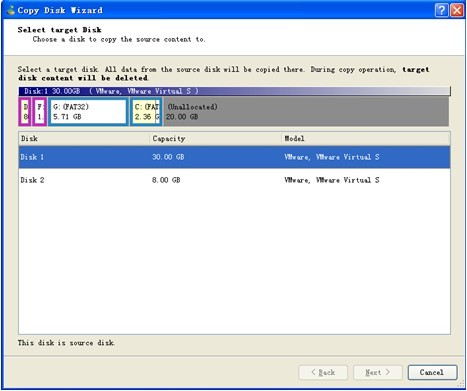The width and height of the screenshot is (467, 391).
Task: Close the Copy Disk Wizard window
Action: click(x=457, y=10)
